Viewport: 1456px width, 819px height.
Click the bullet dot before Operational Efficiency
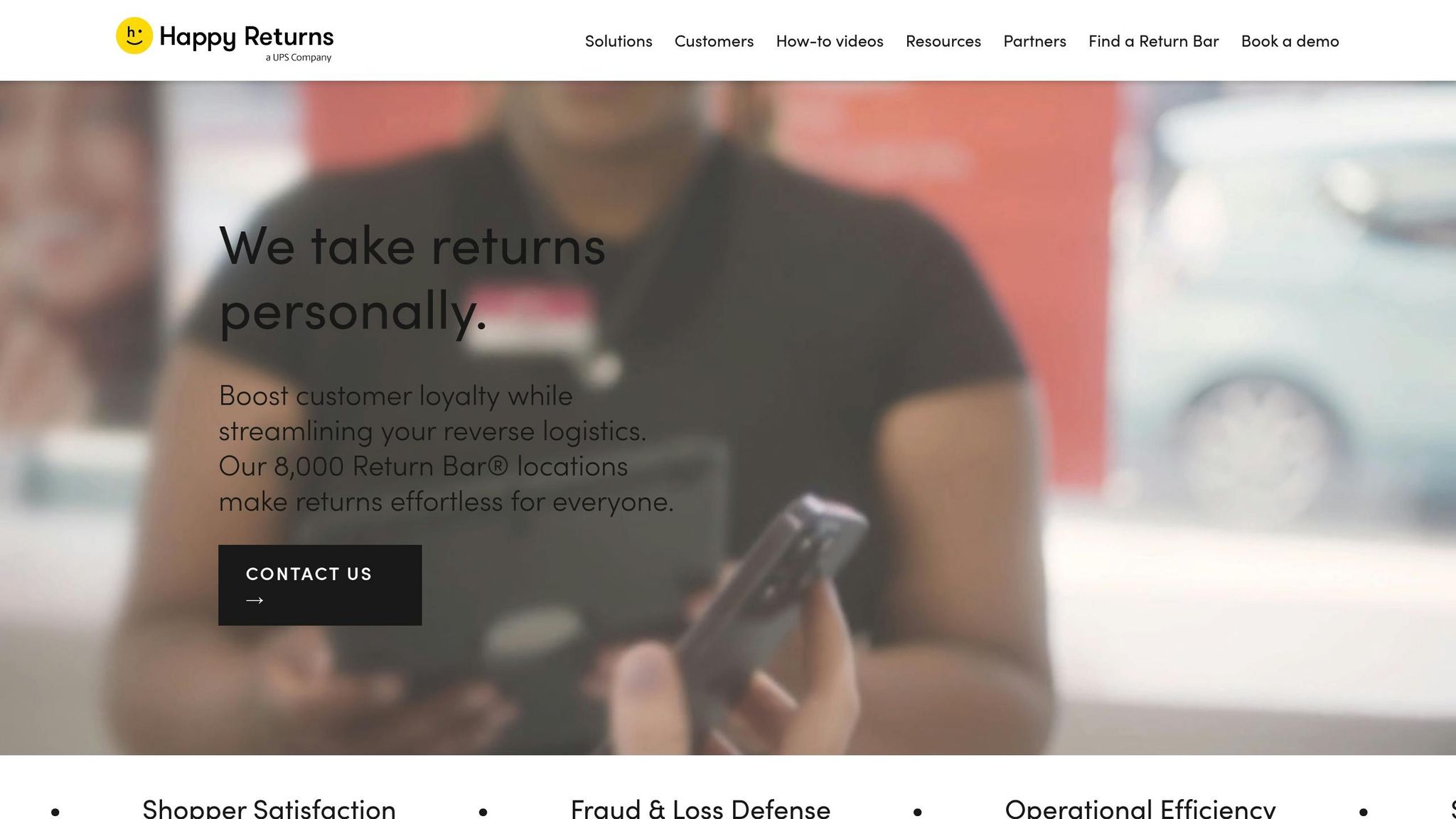click(x=918, y=811)
